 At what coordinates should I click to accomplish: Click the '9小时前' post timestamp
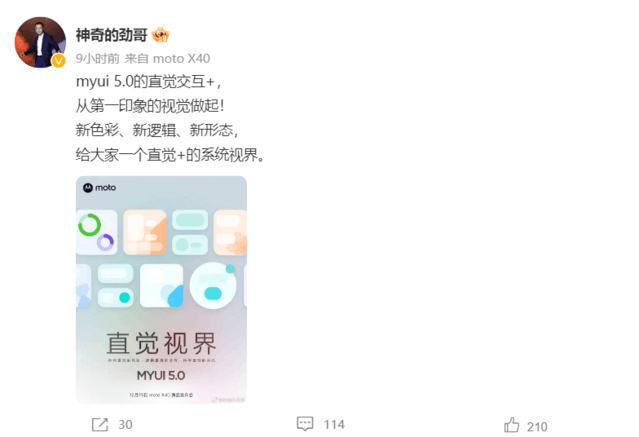[97, 59]
